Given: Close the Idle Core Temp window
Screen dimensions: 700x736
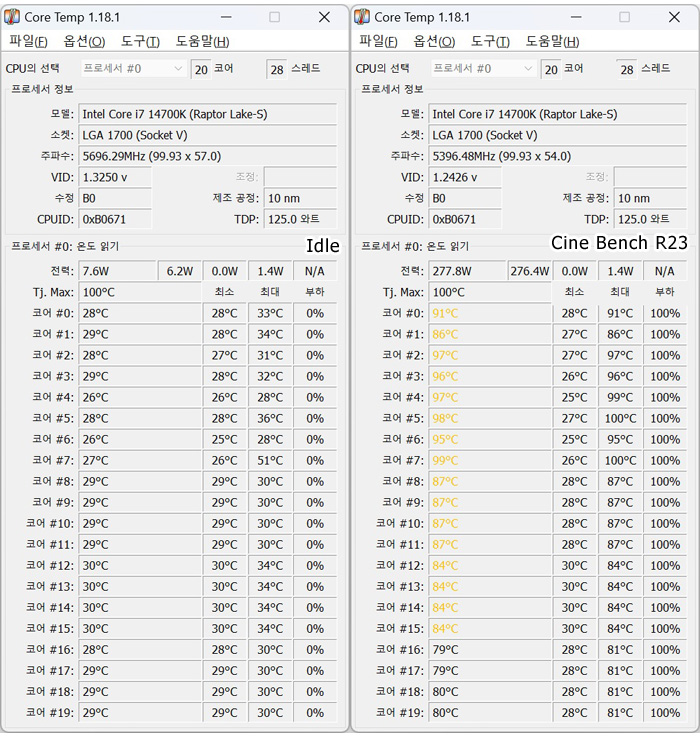Looking at the screenshot, I should click(x=324, y=17).
